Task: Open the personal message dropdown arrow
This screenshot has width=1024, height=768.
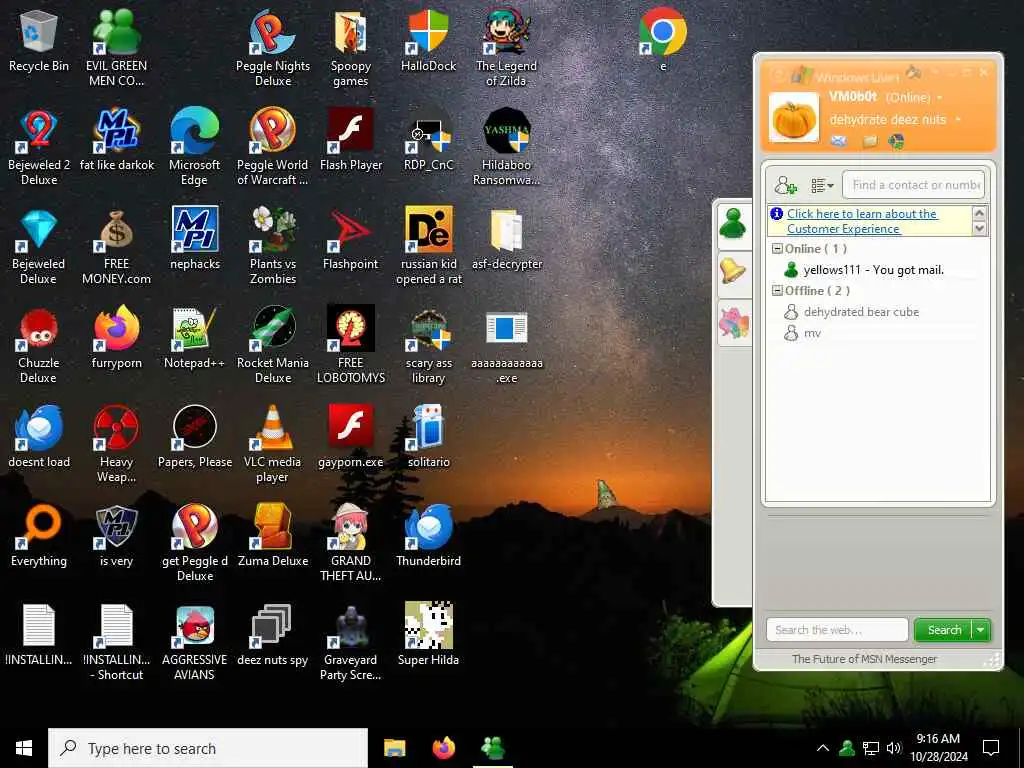Action: [958, 120]
